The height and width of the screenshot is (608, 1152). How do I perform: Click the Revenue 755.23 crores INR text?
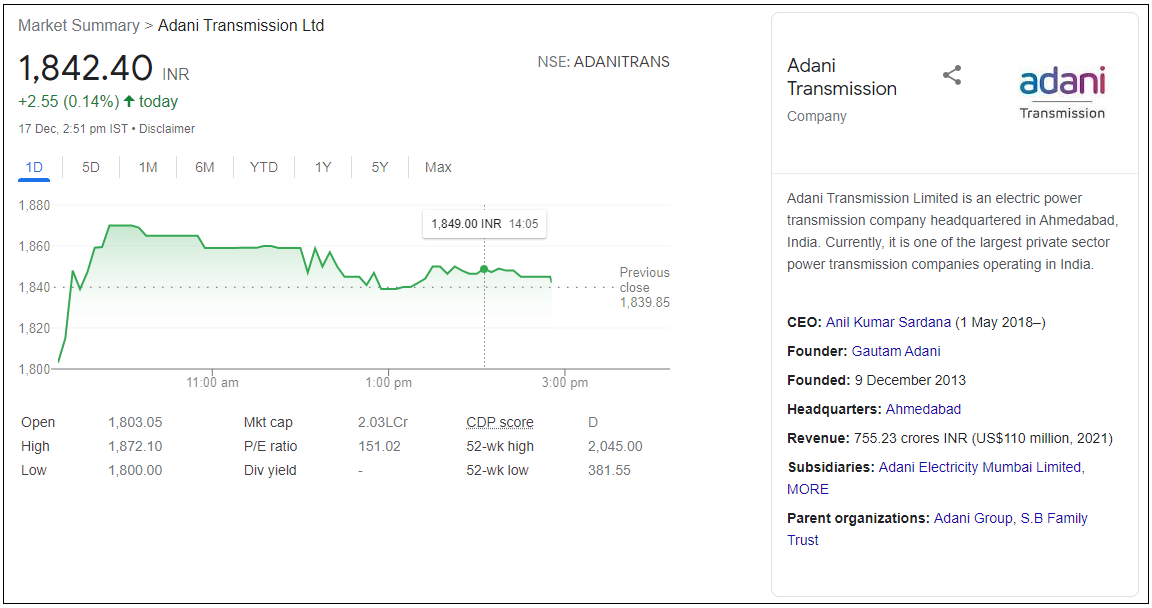coord(950,438)
